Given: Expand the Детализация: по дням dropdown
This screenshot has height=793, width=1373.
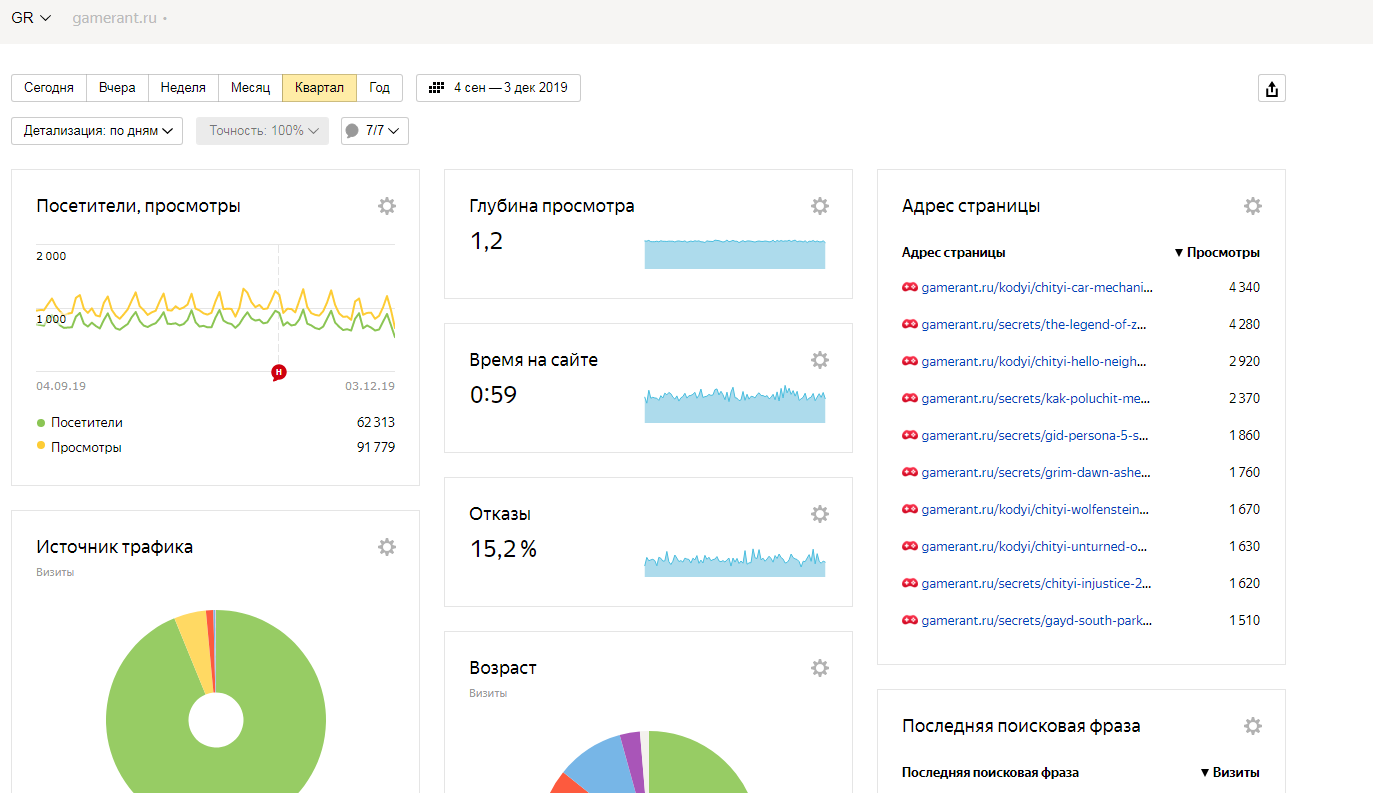Looking at the screenshot, I should (x=97, y=131).
